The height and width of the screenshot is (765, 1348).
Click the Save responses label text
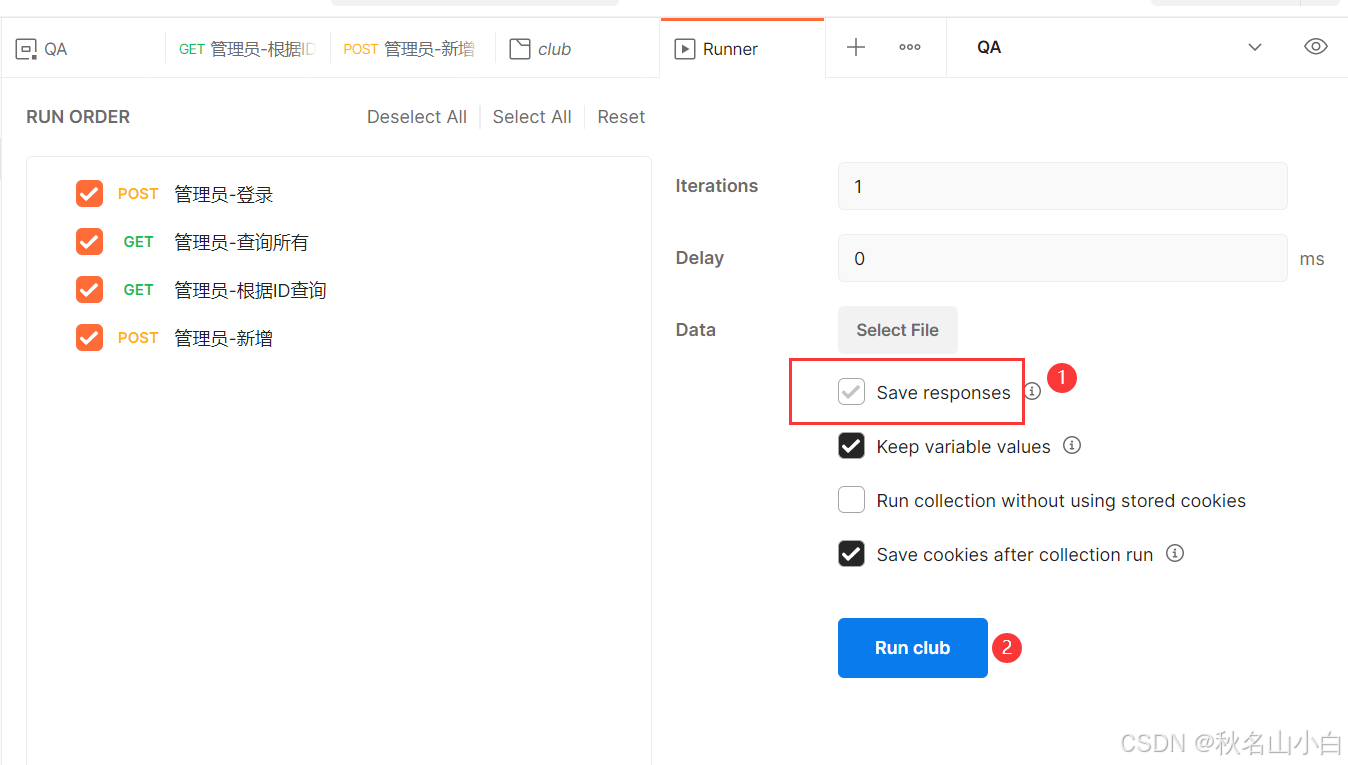[944, 393]
